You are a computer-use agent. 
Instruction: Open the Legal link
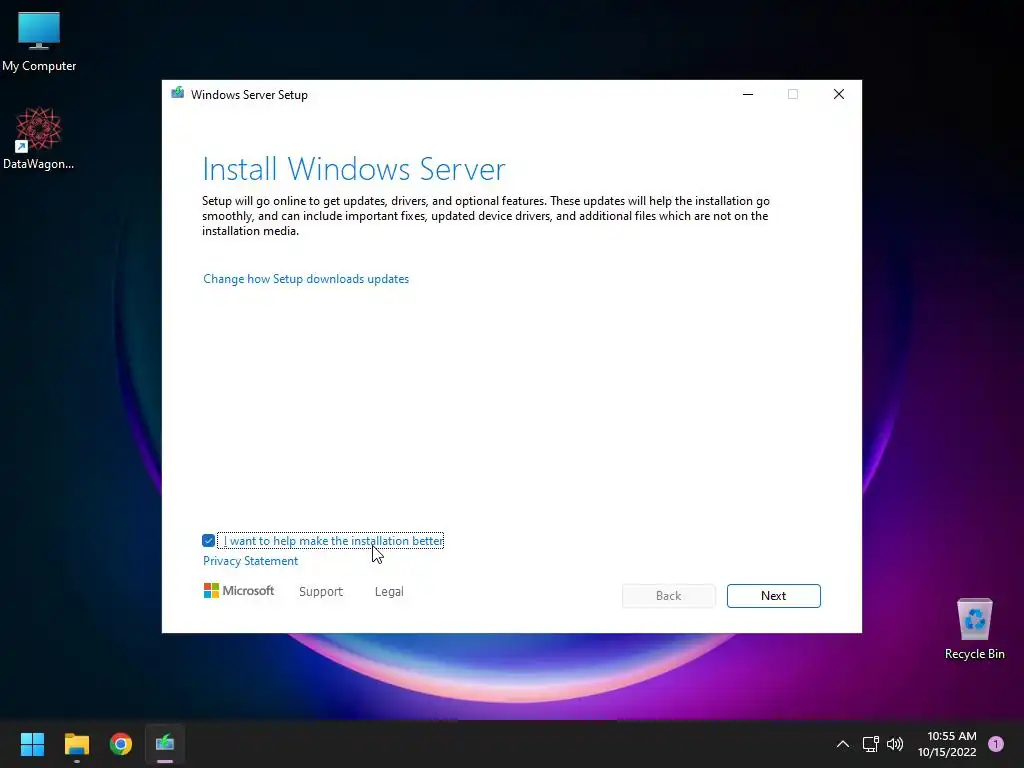pyautogui.click(x=389, y=592)
